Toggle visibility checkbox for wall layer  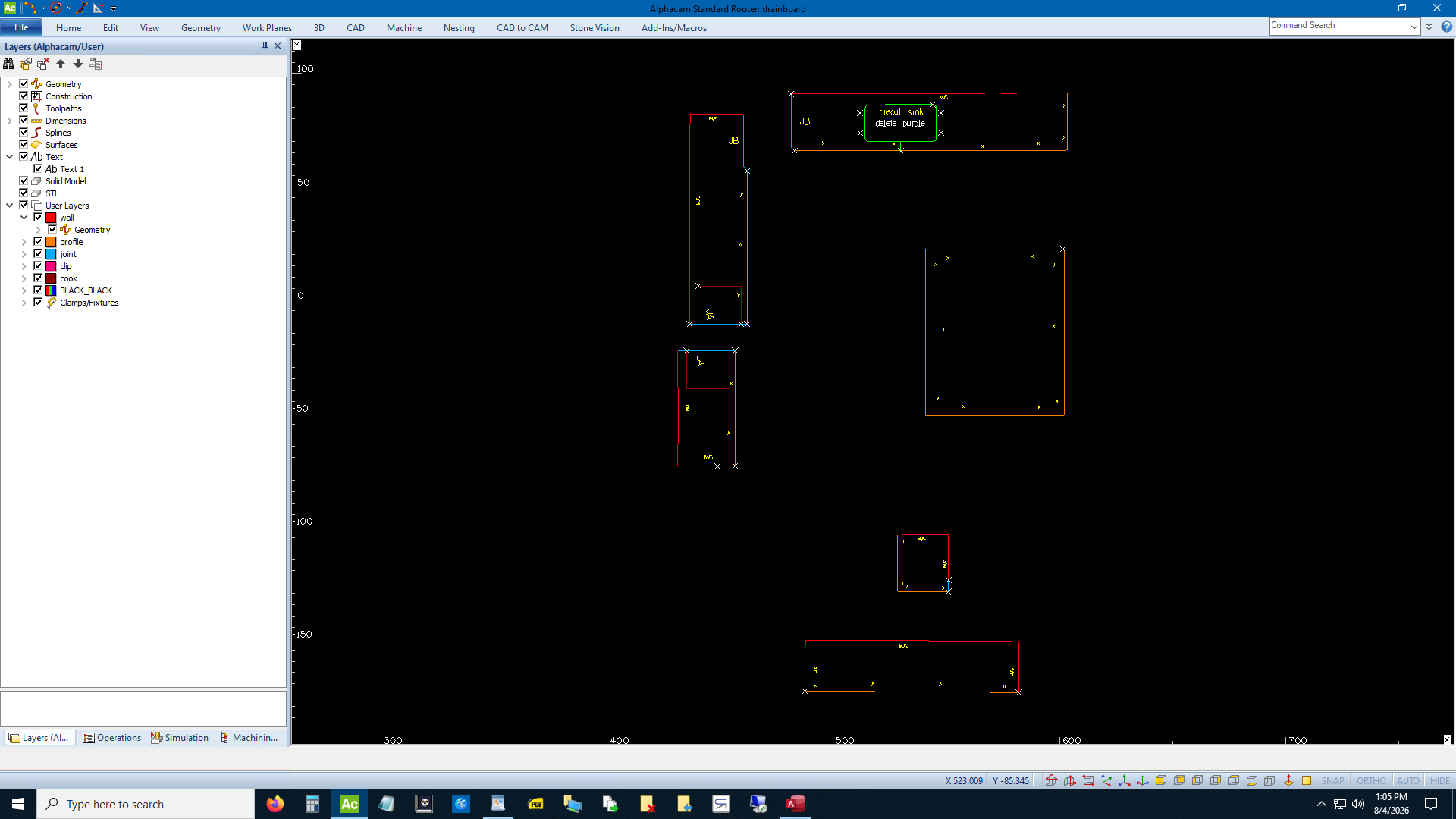click(38, 218)
